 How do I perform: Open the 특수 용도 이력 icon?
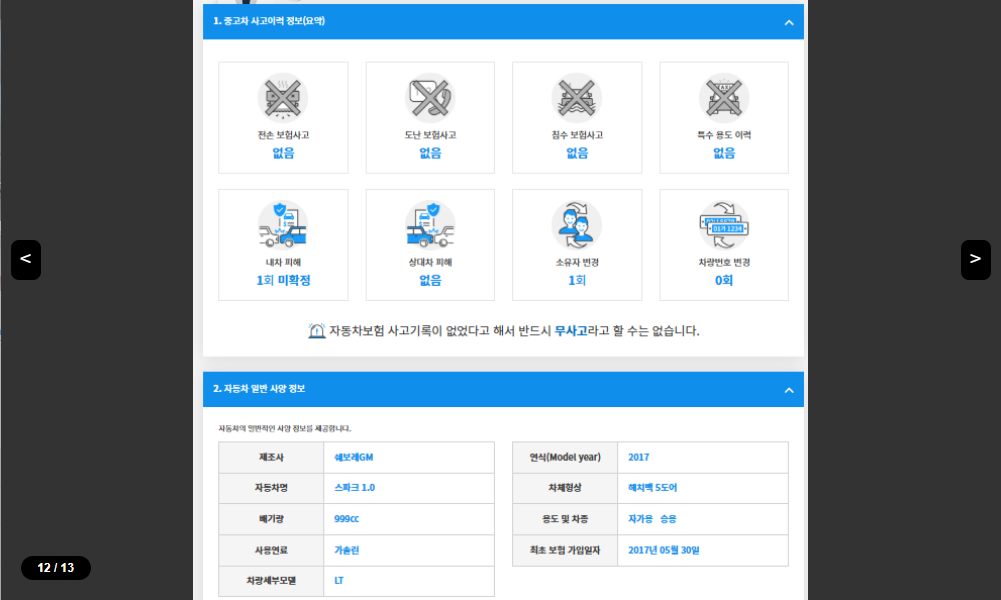(723, 97)
